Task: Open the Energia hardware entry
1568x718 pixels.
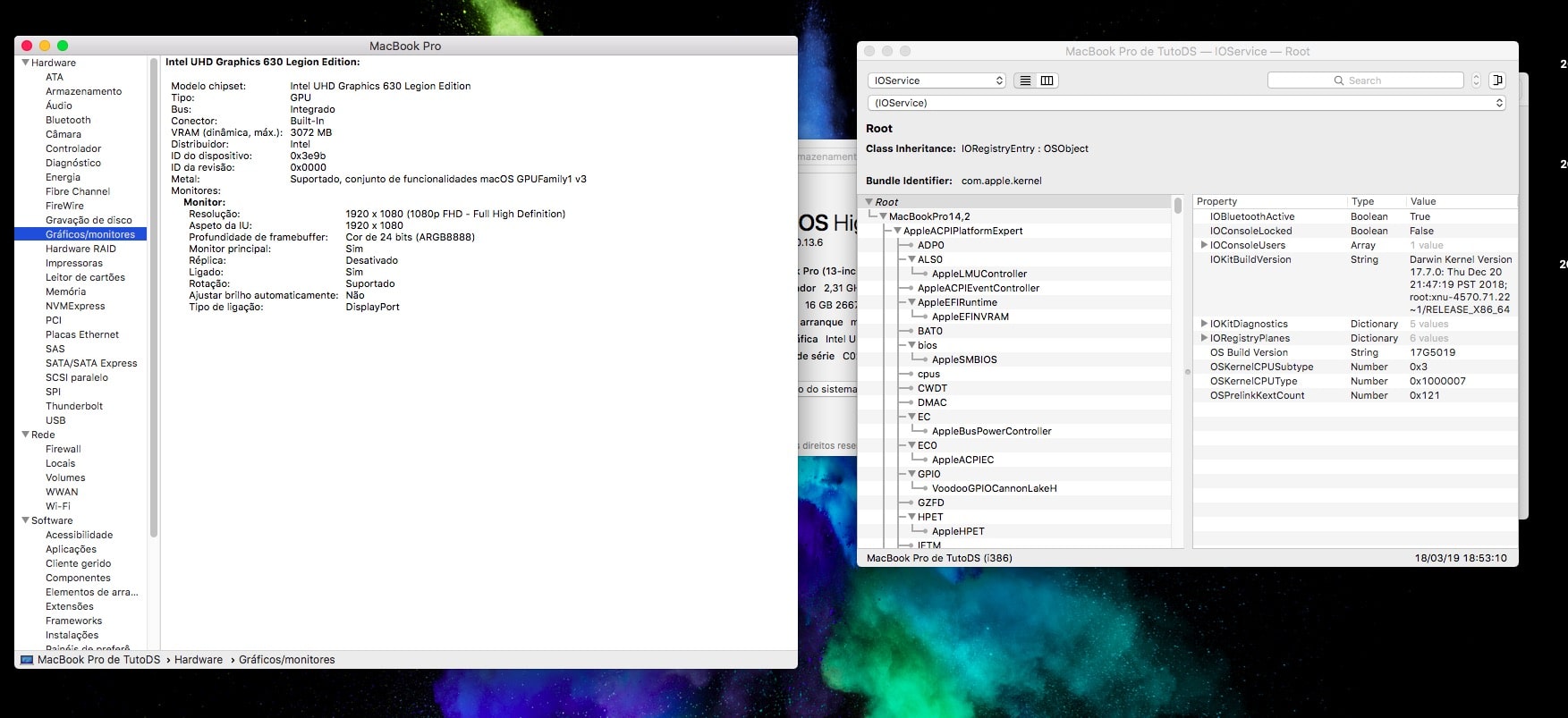Action: coord(63,177)
